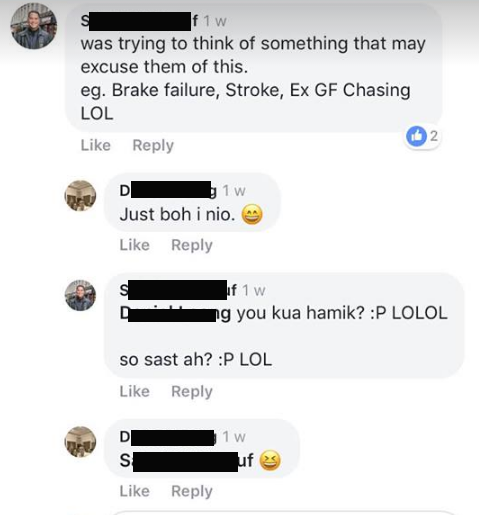Like the brake failure comment
Screen dimensions: 479x515
(96, 145)
